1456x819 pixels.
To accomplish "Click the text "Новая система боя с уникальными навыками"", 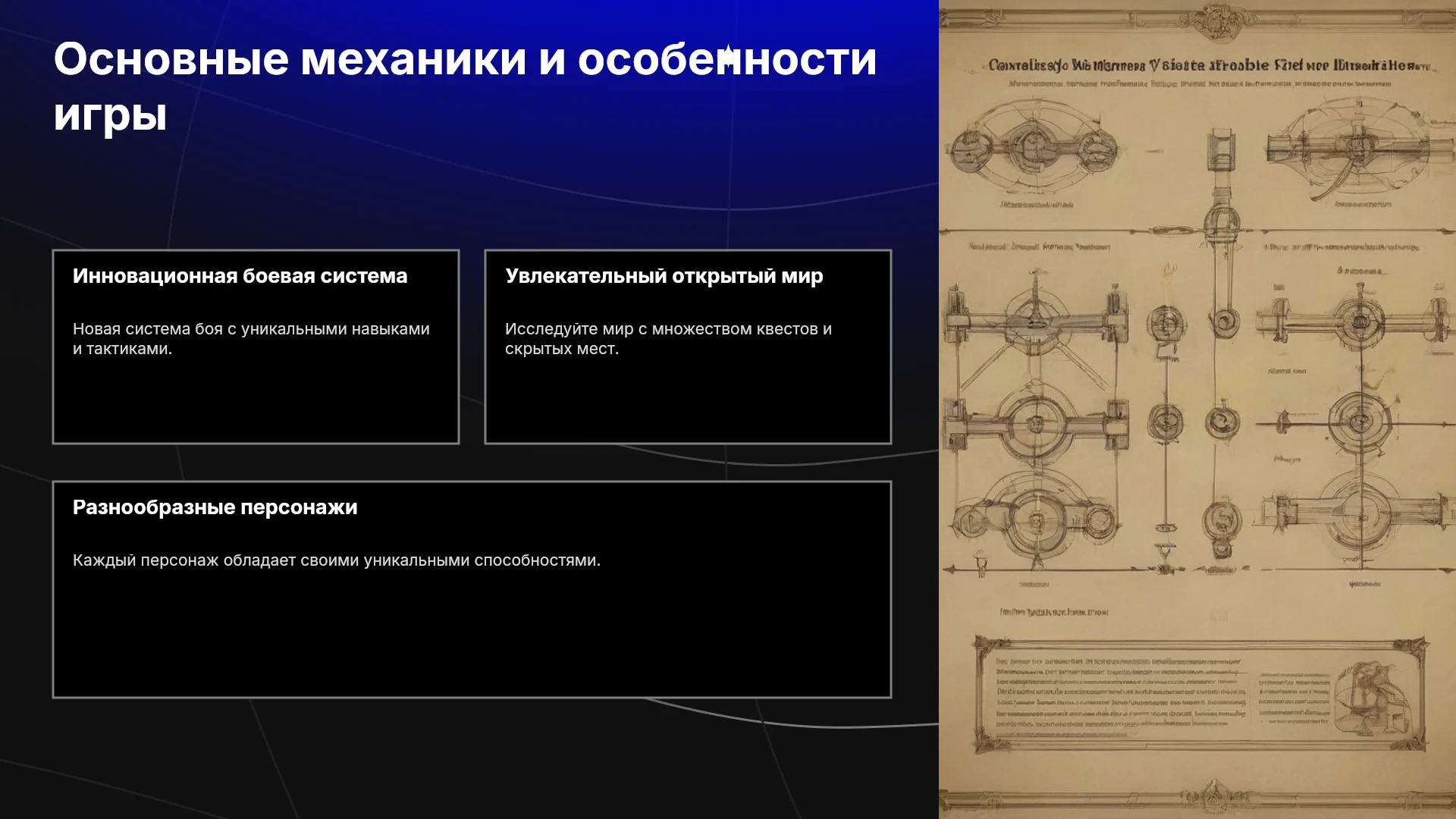I will click(251, 329).
